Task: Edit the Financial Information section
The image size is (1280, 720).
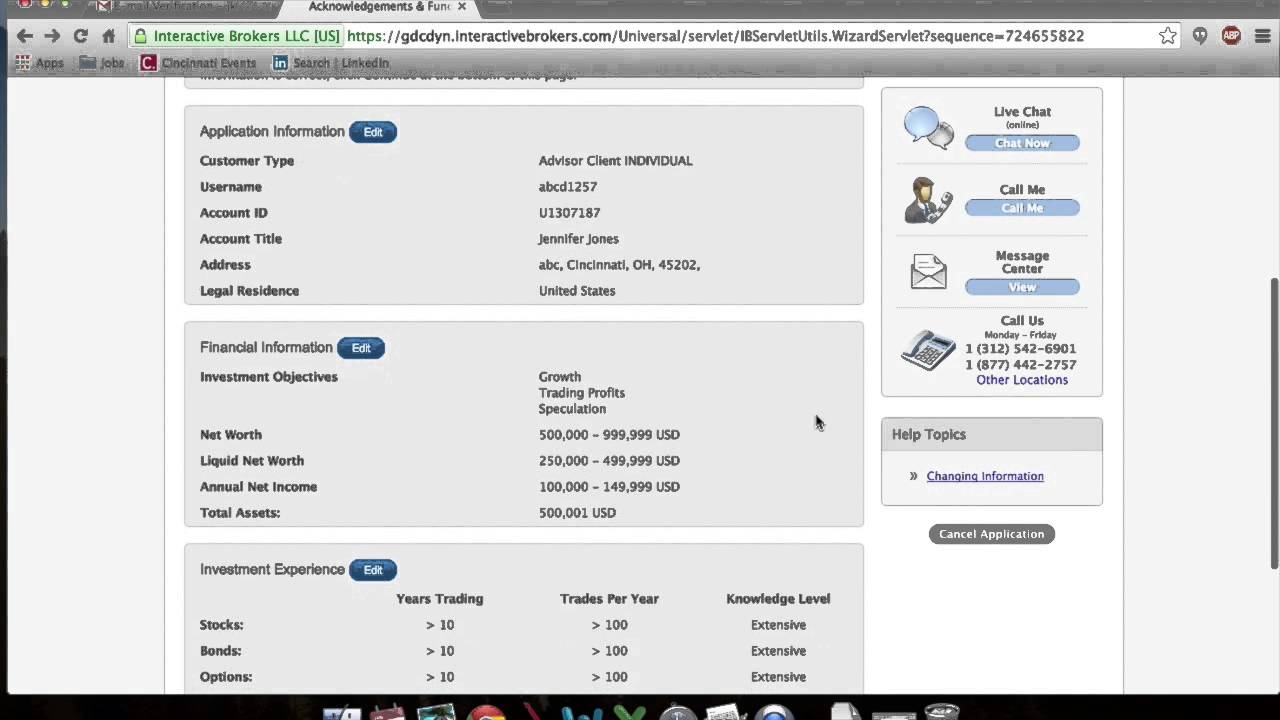Action: click(x=361, y=348)
